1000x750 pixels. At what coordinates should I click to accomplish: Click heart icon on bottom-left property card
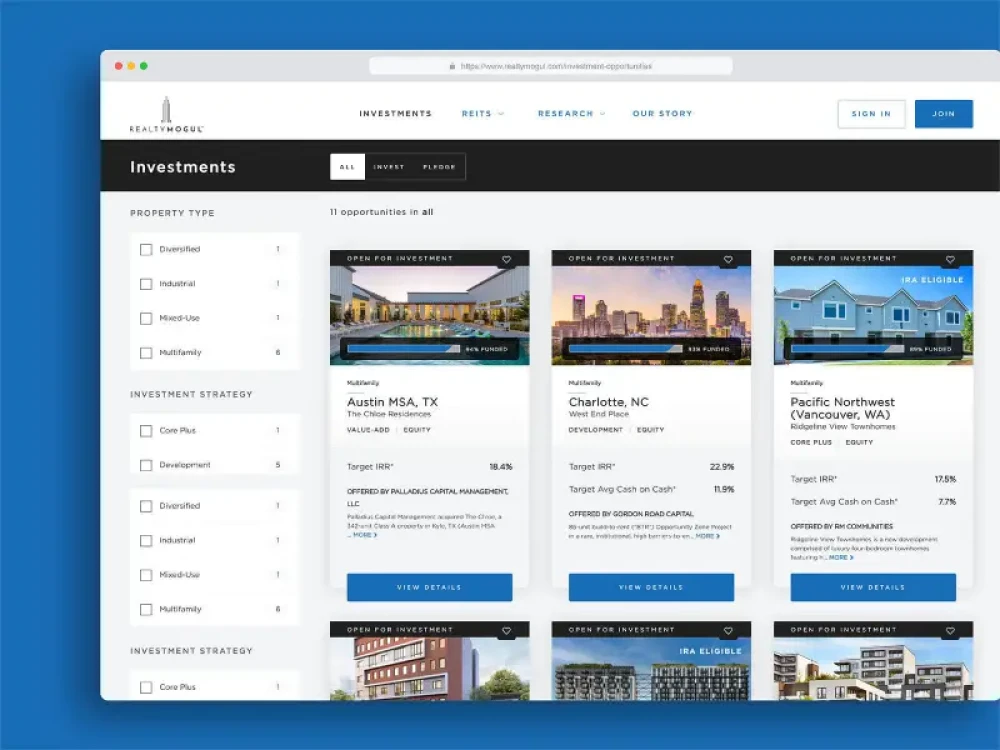[506, 631]
